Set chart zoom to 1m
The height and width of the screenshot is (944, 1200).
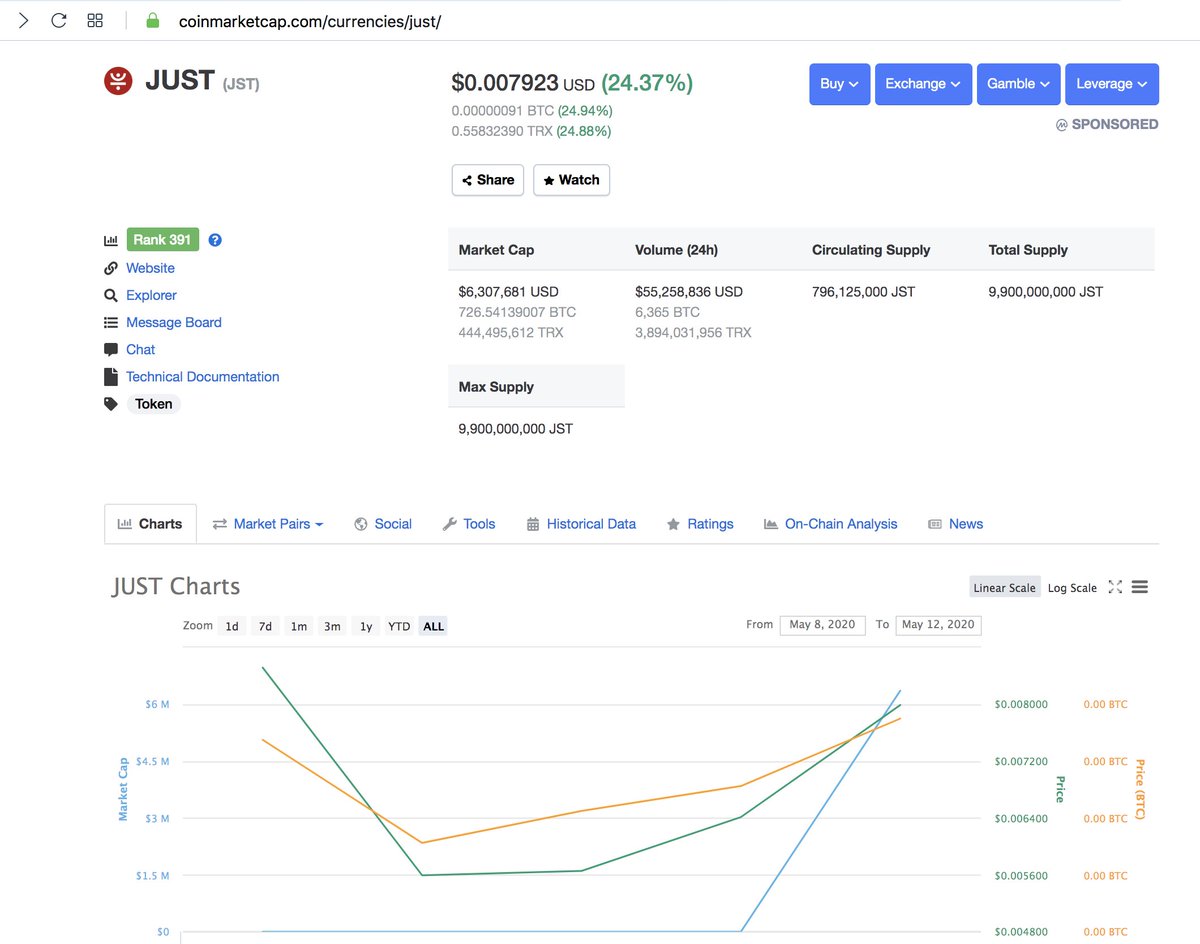tap(299, 626)
